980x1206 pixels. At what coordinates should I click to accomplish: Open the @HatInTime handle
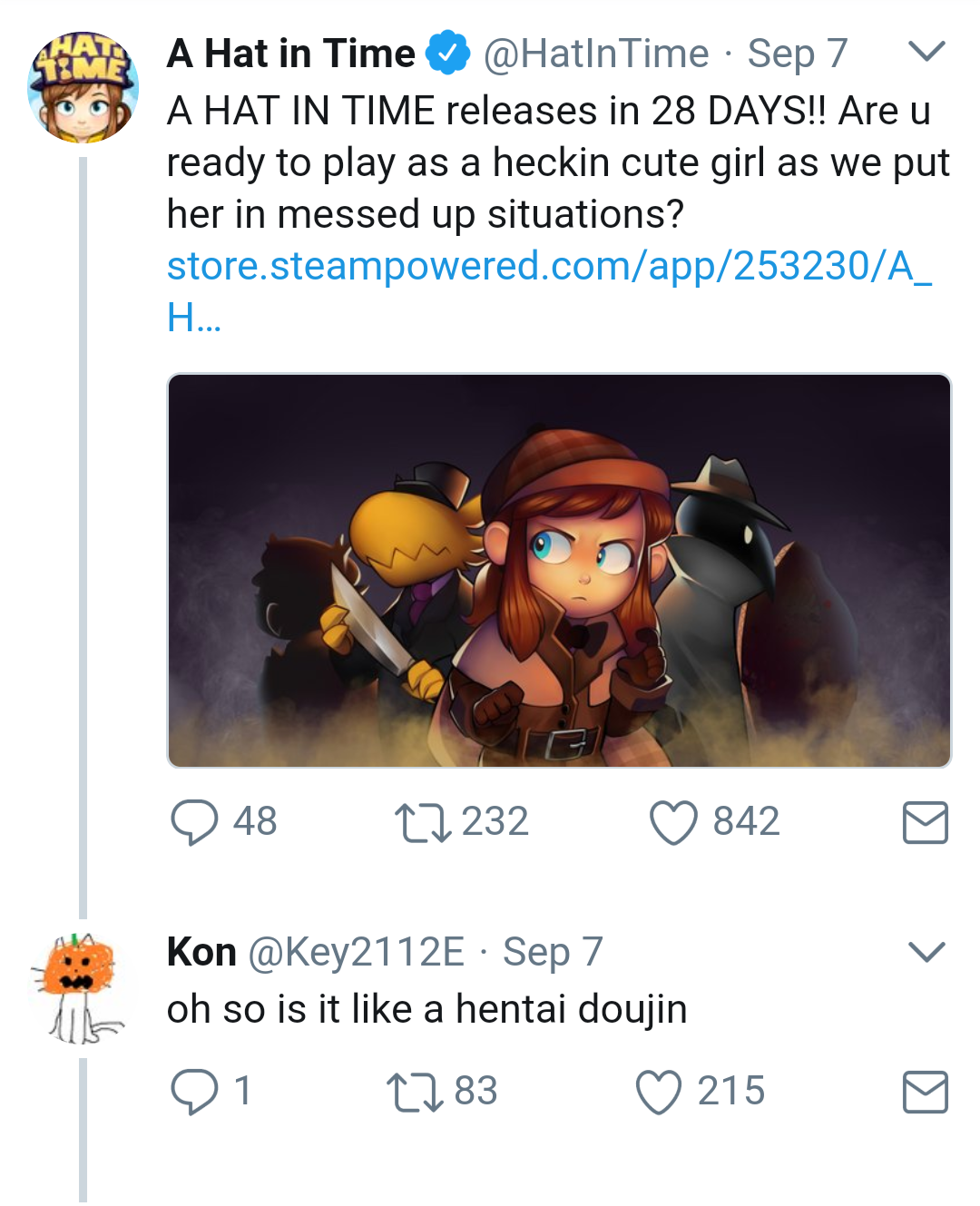[x=596, y=54]
